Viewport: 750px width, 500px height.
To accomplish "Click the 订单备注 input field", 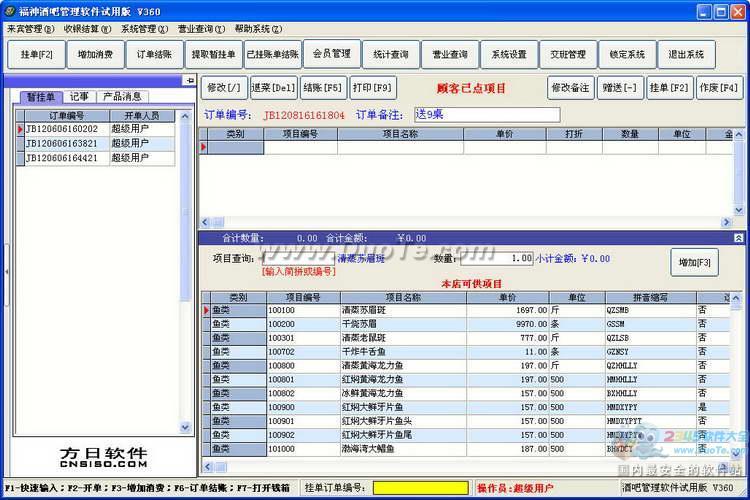I will point(487,114).
